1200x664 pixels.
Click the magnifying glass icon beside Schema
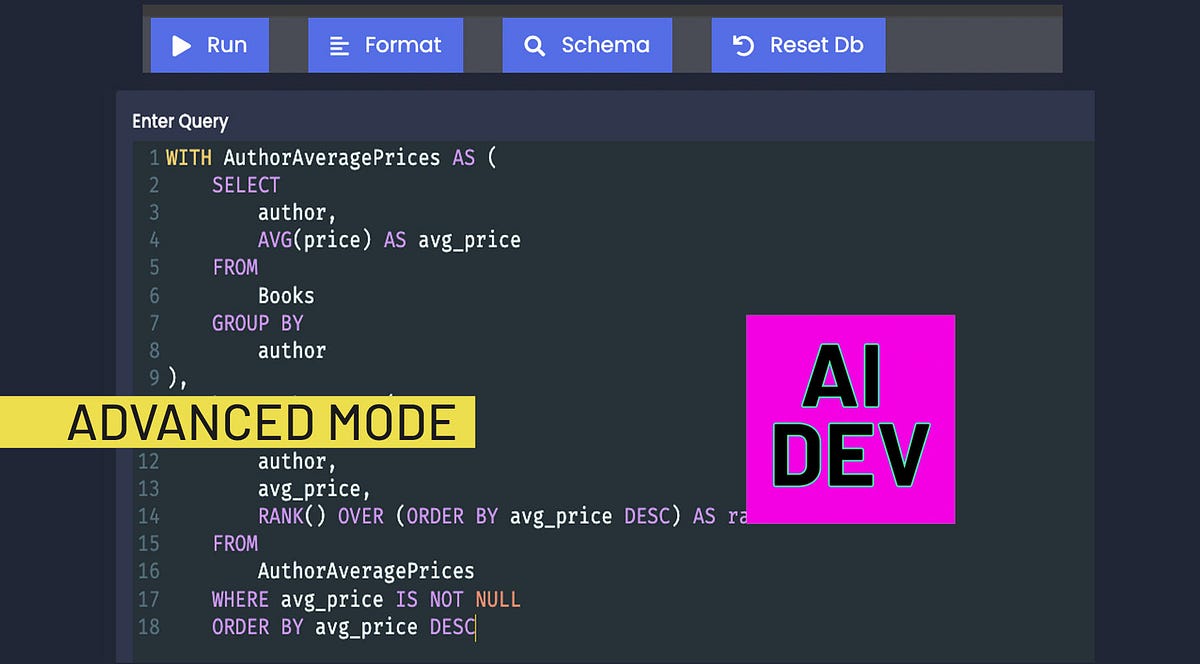534,44
